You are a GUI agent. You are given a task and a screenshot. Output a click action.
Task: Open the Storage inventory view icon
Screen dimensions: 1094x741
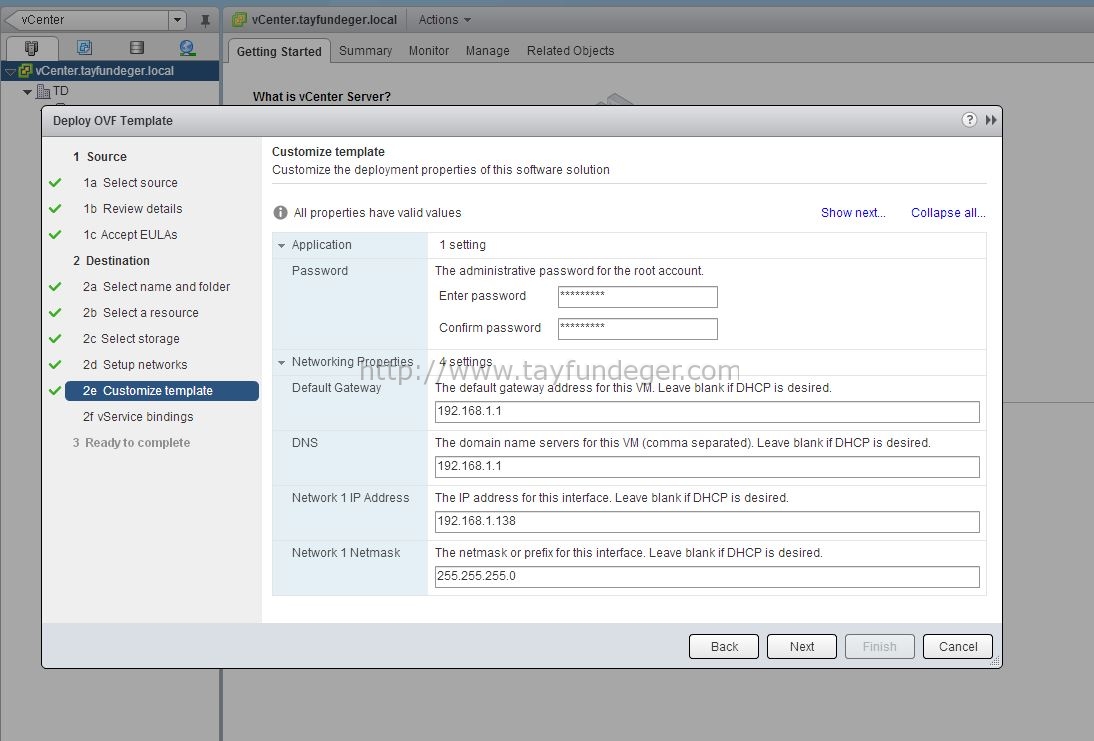(137, 47)
